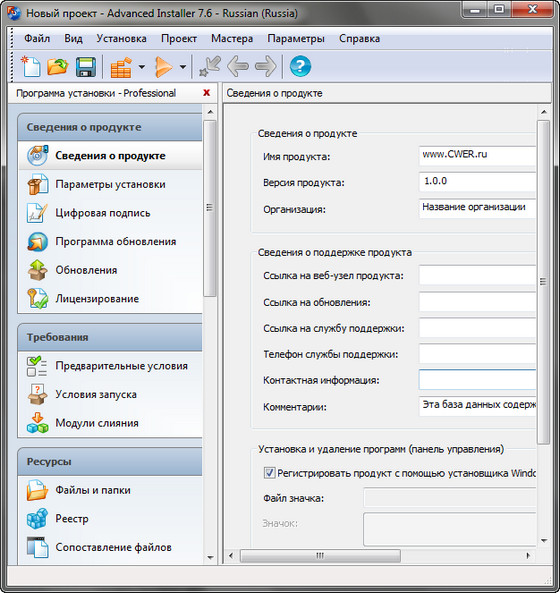Open the Мастера menu
The image size is (560, 593).
[x=232, y=39]
